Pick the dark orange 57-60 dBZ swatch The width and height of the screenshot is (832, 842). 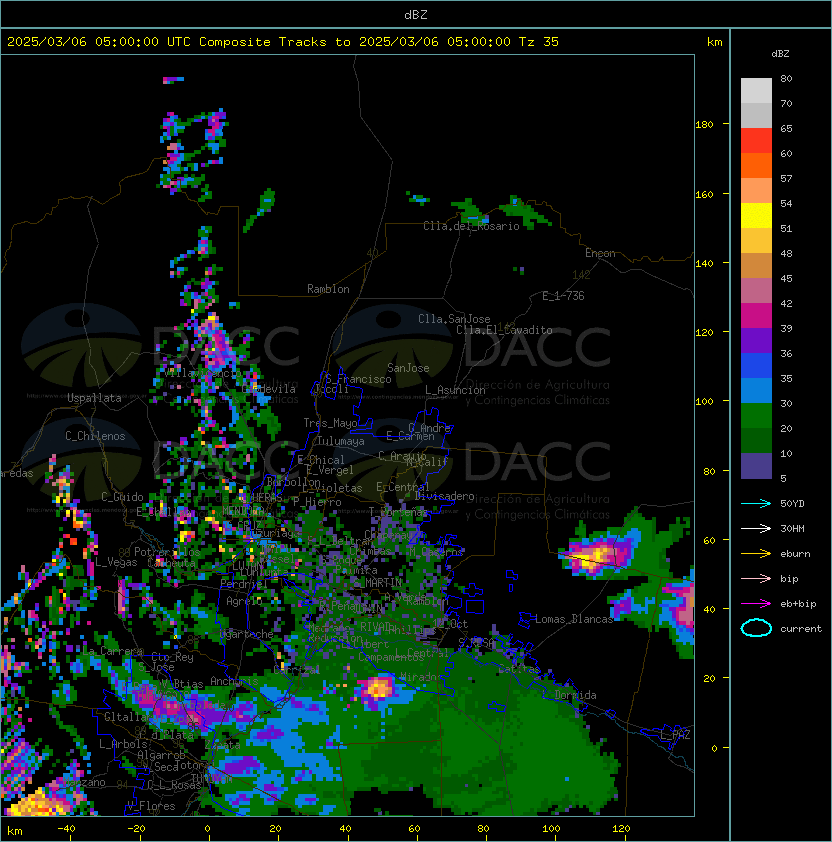[x=756, y=165]
